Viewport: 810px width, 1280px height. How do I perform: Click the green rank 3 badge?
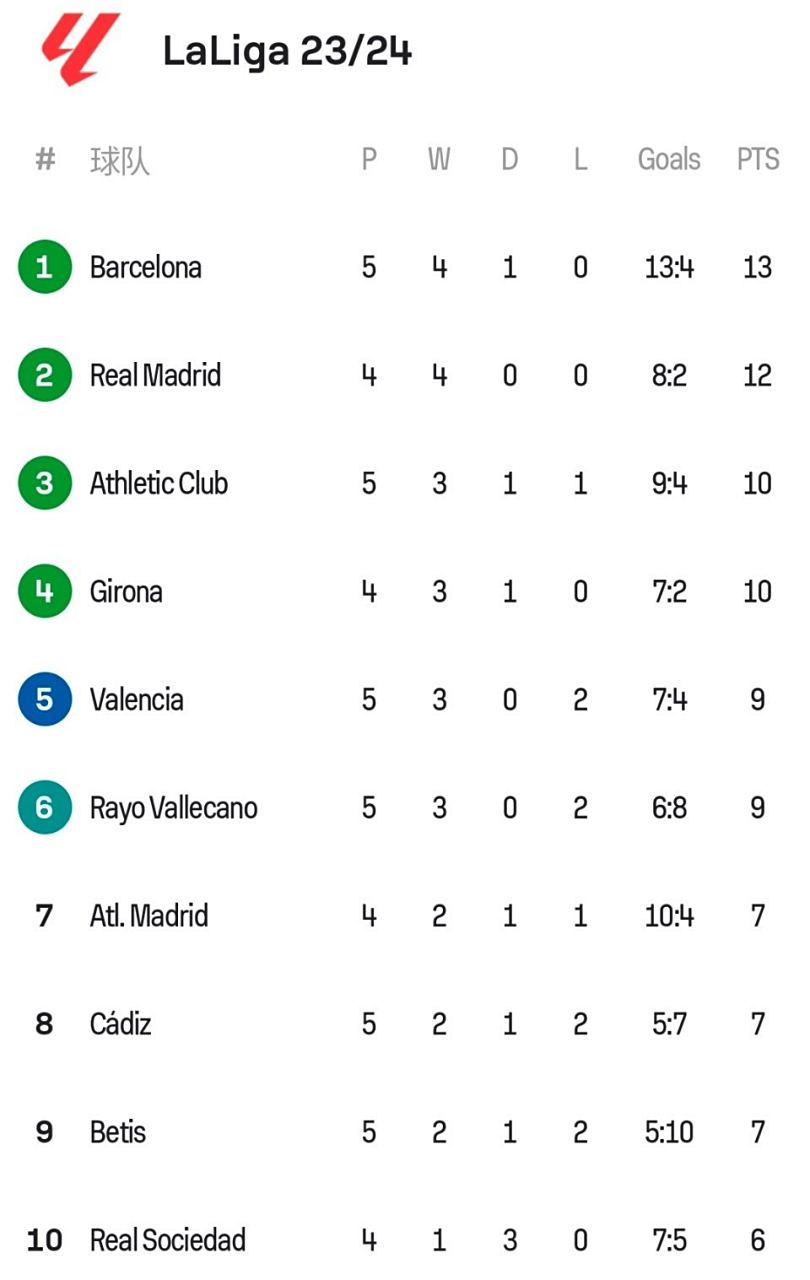pos(45,483)
